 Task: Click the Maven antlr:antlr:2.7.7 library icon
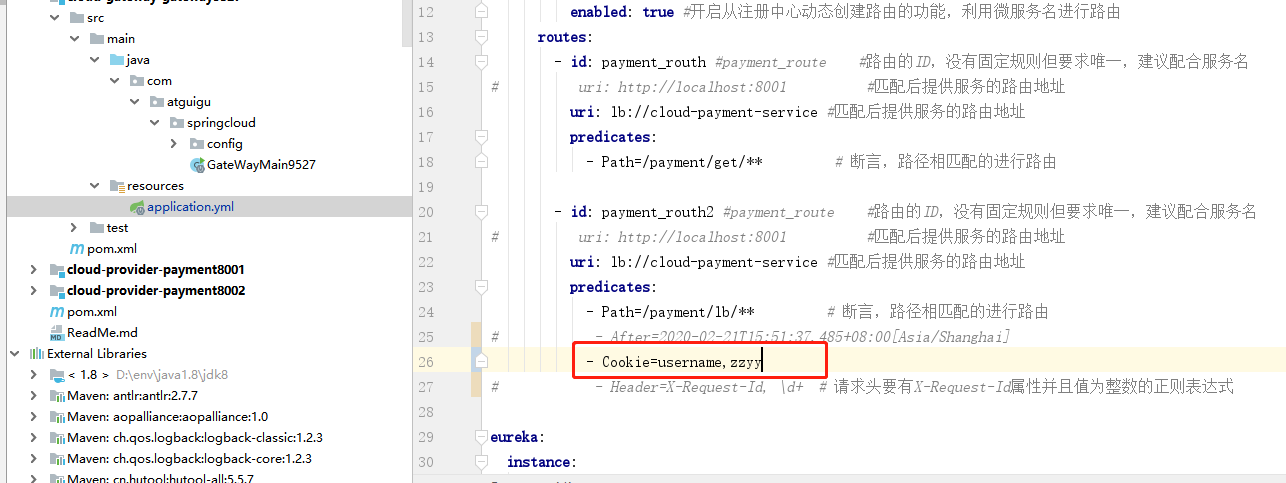point(57,396)
